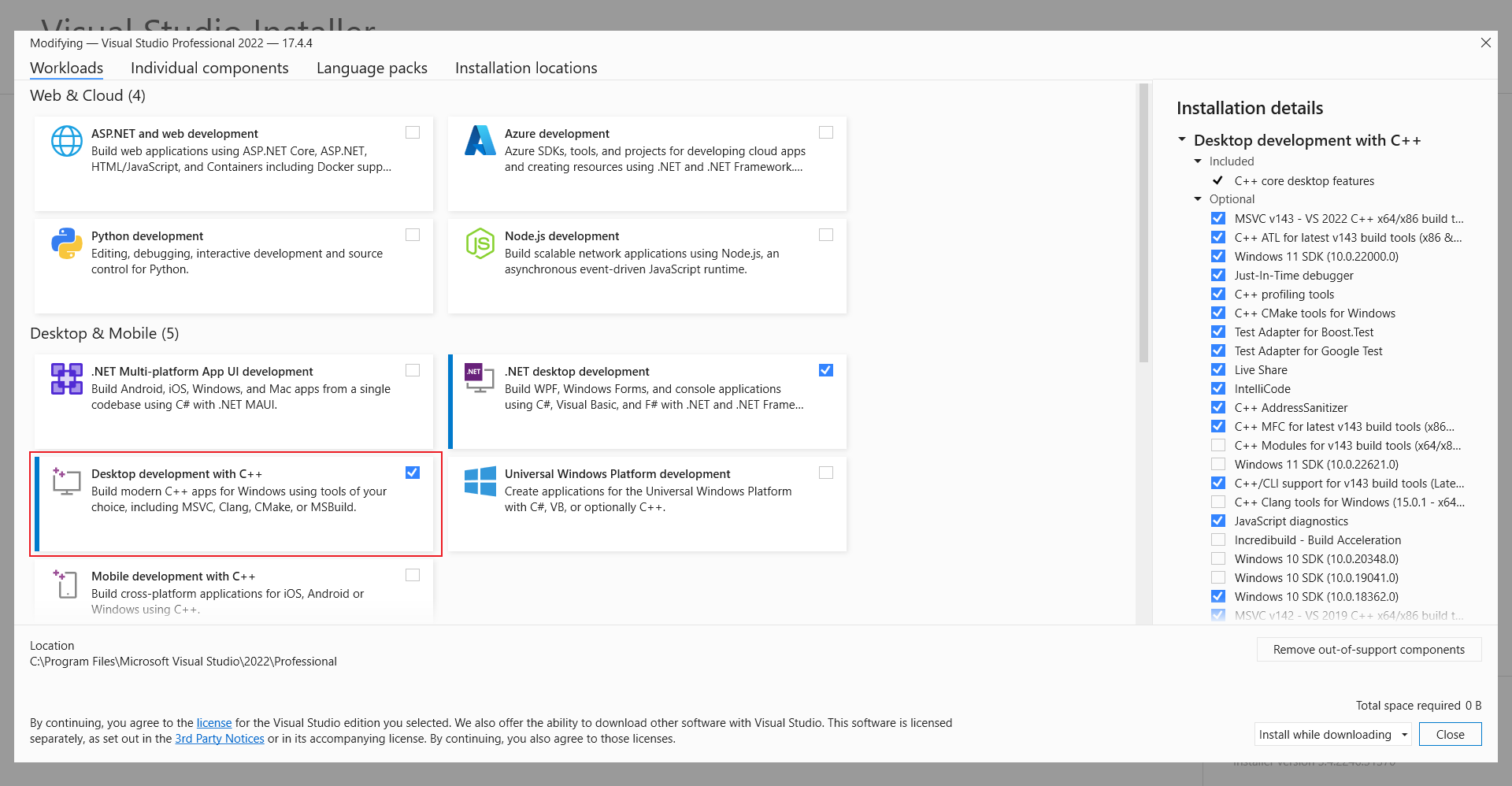
Task: Enable Incredibuild - Build Acceleration
Action: point(1218,539)
